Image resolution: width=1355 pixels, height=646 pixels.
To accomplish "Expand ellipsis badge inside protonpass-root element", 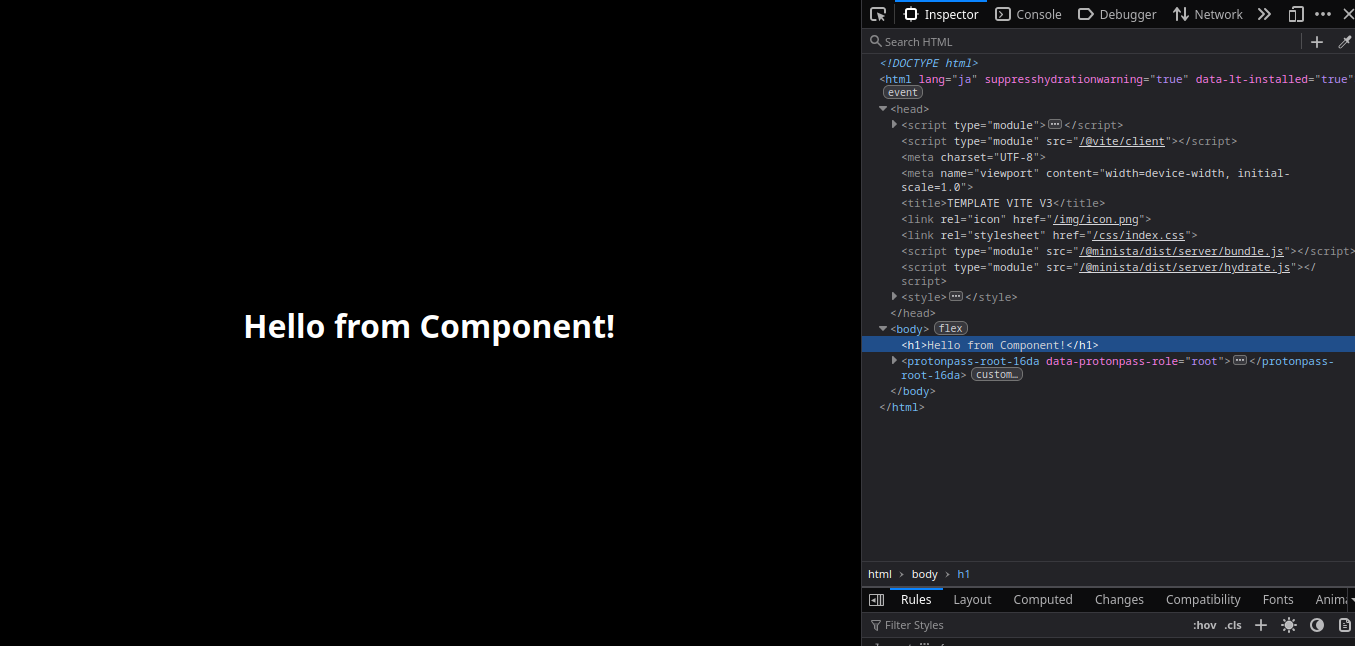I will pyautogui.click(x=1240, y=360).
